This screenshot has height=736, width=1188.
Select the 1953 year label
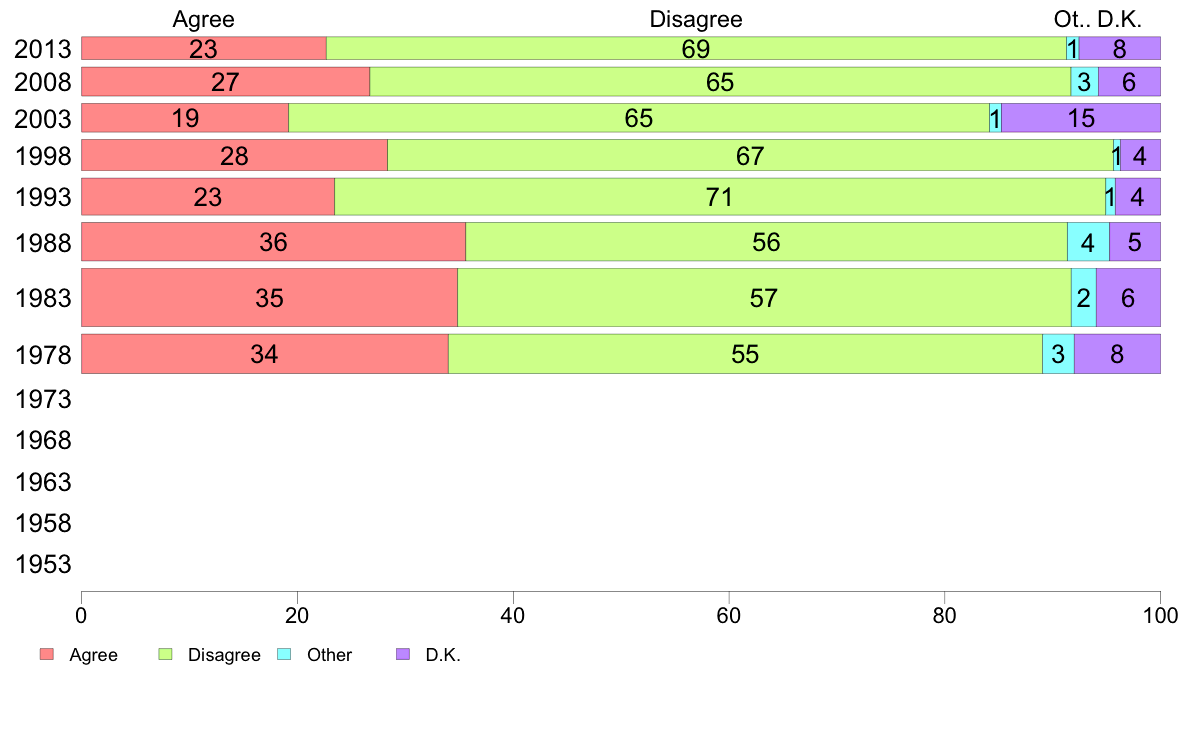tap(44, 565)
